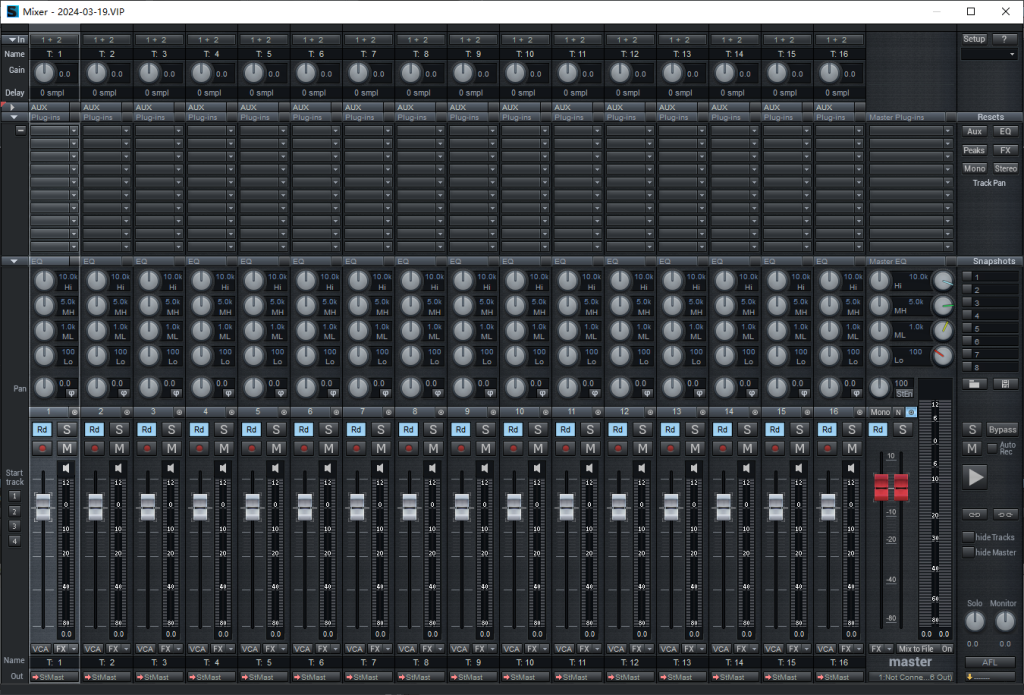Viewport: 1024px width, 695px height.
Task: Mute track 9
Action: [485, 448]
